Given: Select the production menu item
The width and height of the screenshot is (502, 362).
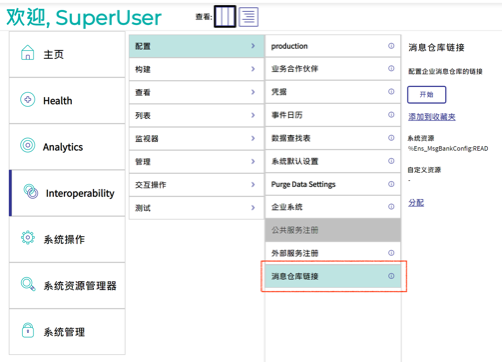Looking at the screenshot, I should 333,46.
